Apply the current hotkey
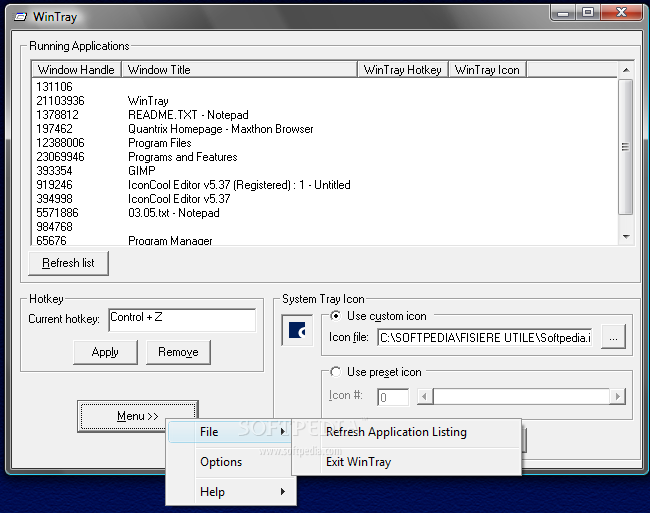 [x=105, y=352]
